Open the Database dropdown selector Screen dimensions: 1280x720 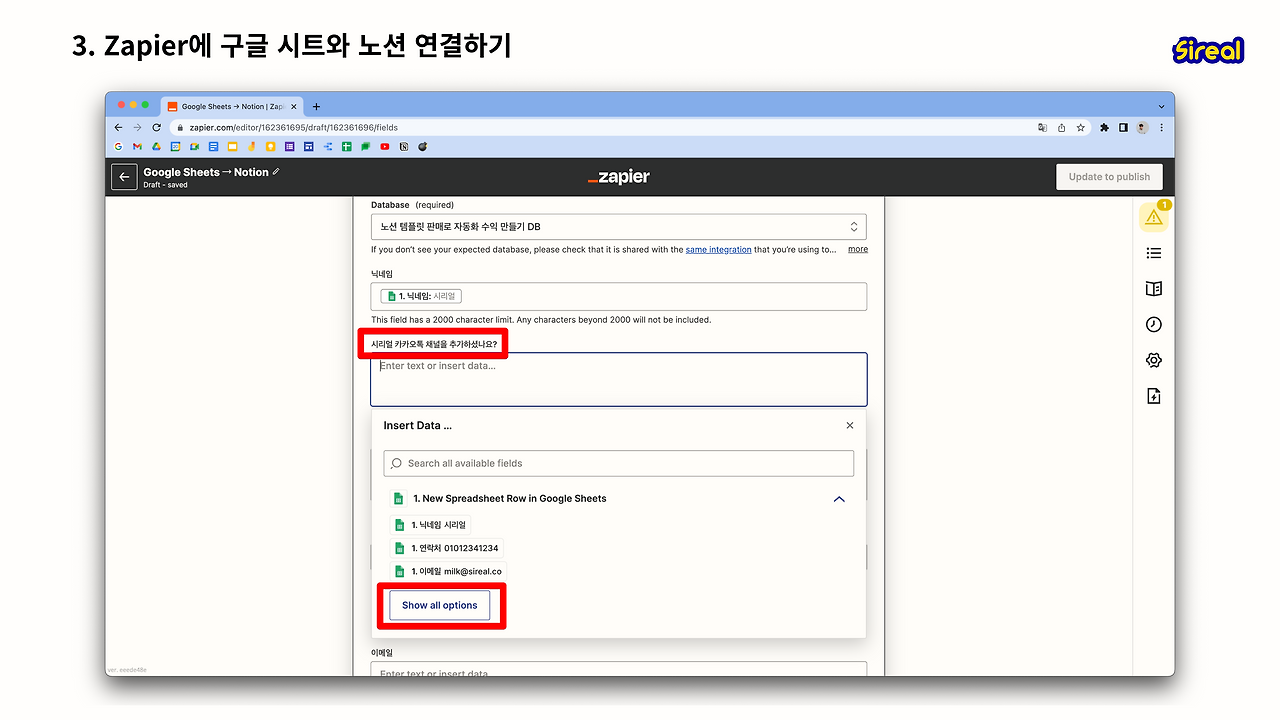[619, 227]
